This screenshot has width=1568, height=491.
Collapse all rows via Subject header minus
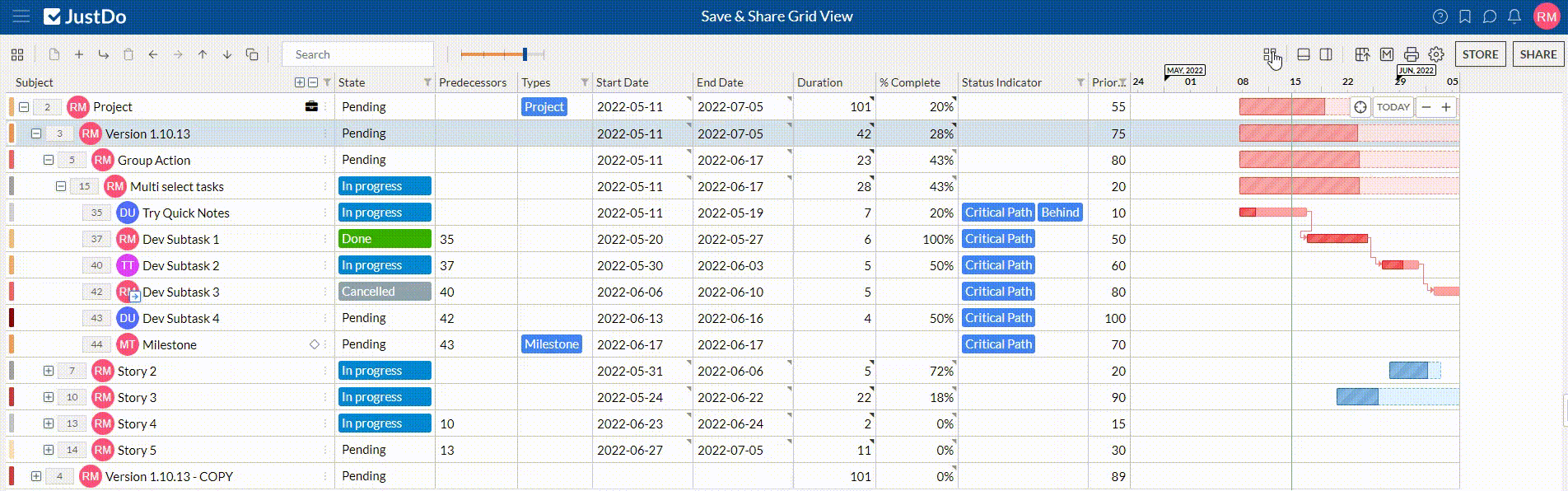(x=312, y=82)
